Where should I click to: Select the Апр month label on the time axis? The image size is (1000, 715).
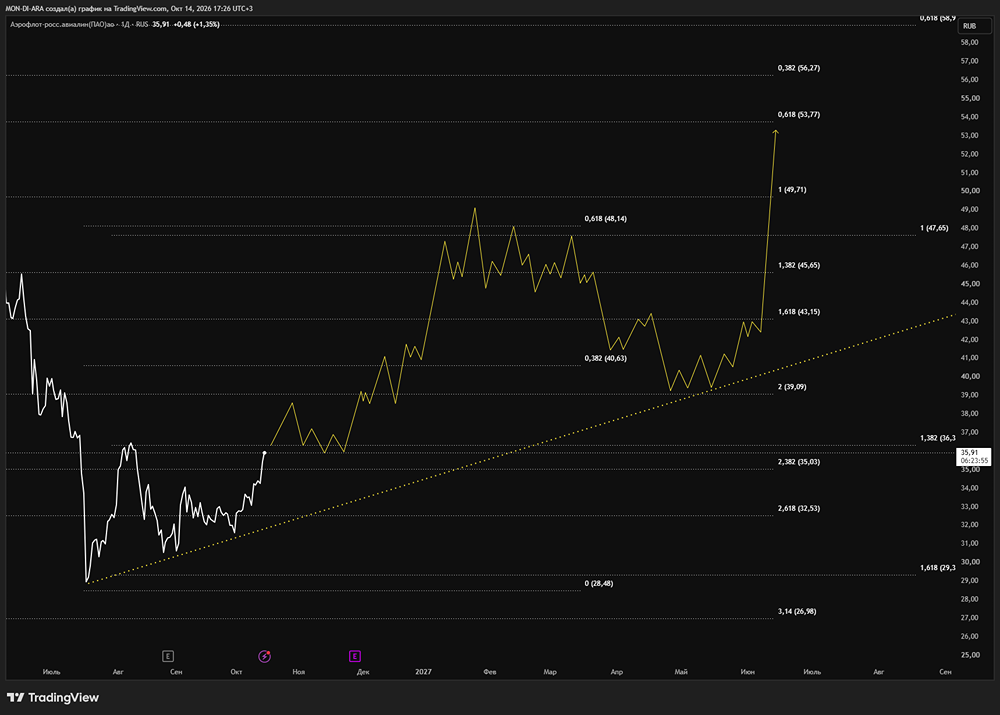(x=617, y=672)
